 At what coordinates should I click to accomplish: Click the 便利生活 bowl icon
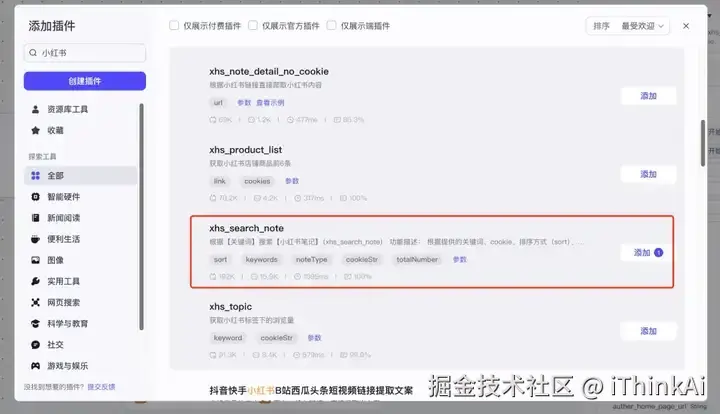click(35, 239)
